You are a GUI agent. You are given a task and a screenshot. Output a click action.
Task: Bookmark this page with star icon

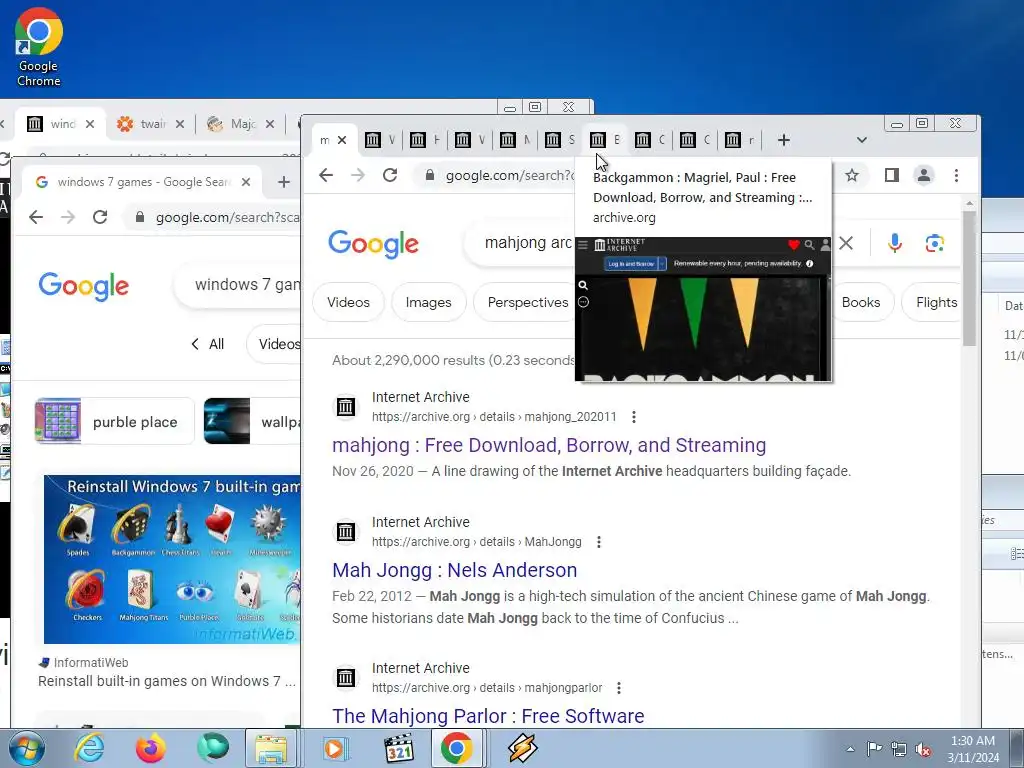point(852,175)
